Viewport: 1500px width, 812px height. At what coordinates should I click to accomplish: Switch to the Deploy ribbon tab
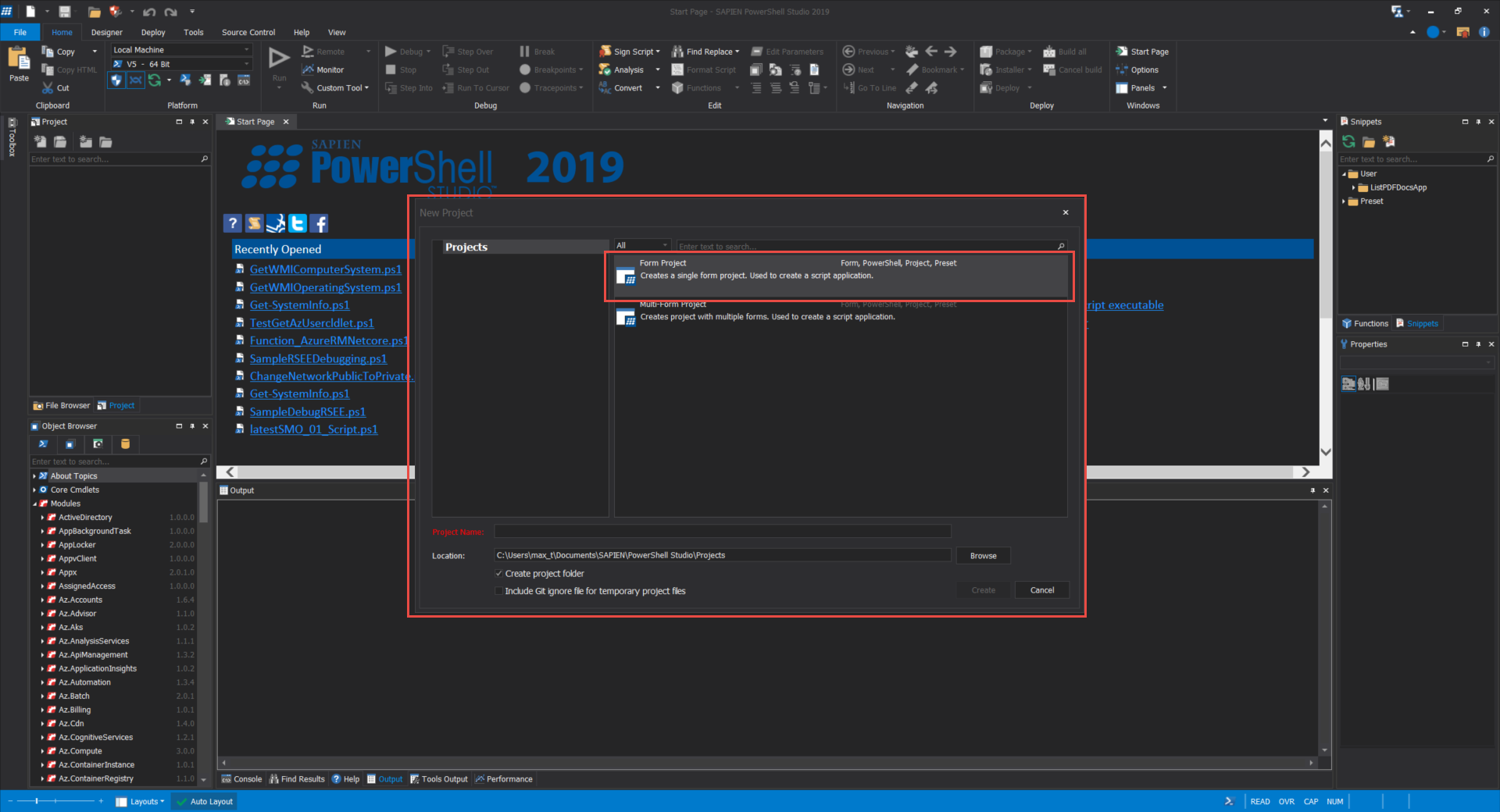[x=153, y=32]
